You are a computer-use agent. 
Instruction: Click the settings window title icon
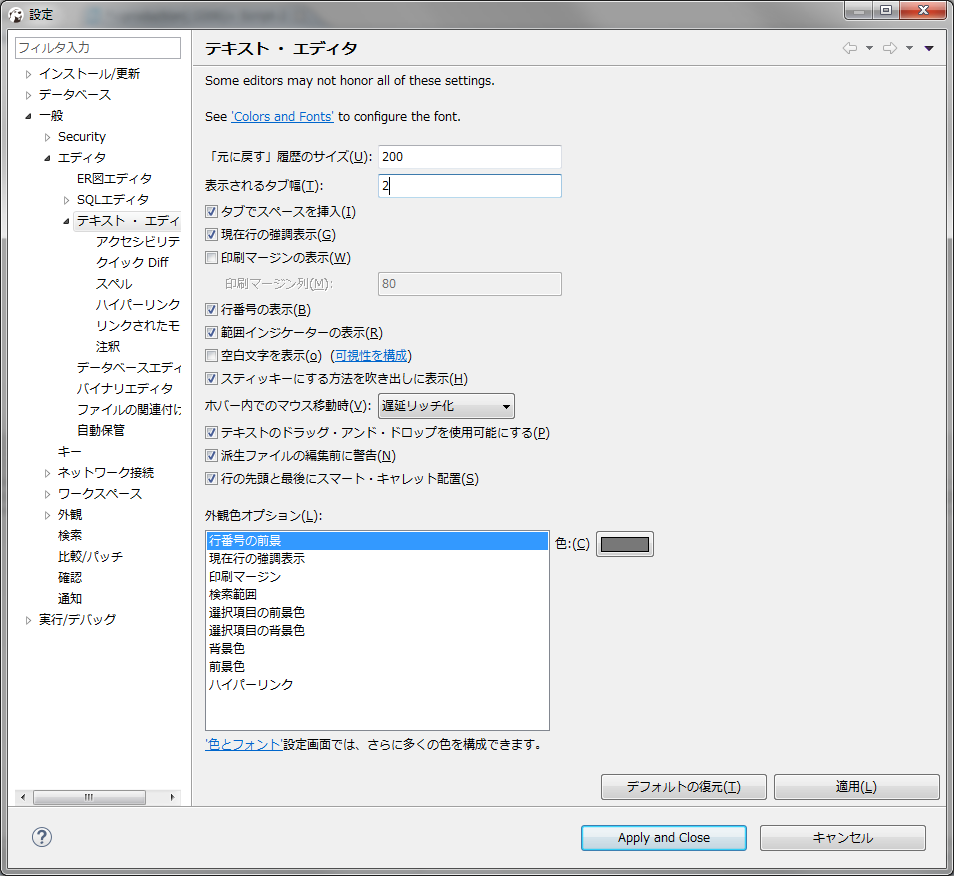[x=16, y=15]
